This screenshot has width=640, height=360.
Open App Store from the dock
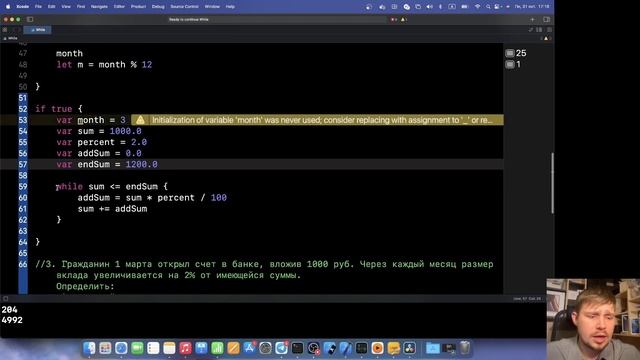[249, 348]
